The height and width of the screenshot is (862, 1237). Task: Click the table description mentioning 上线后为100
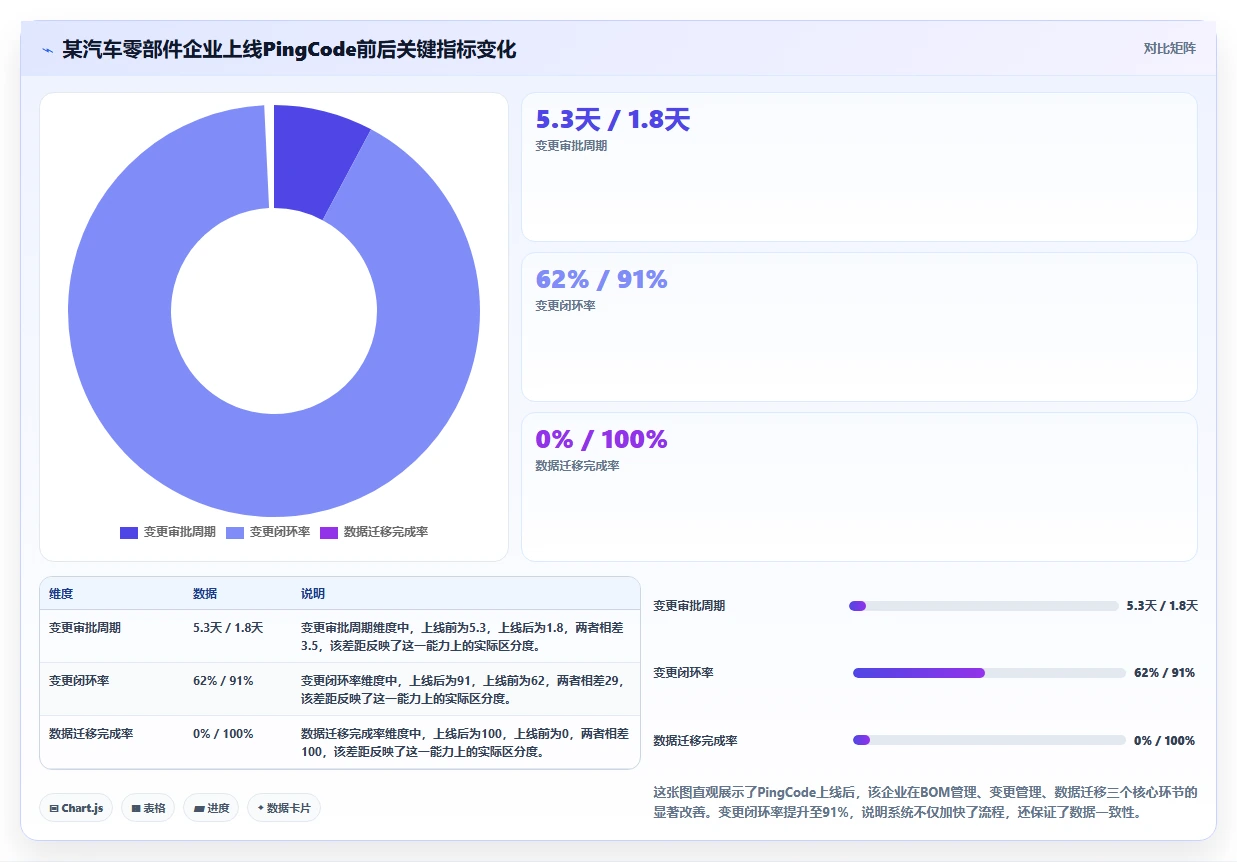pos(465,742)
